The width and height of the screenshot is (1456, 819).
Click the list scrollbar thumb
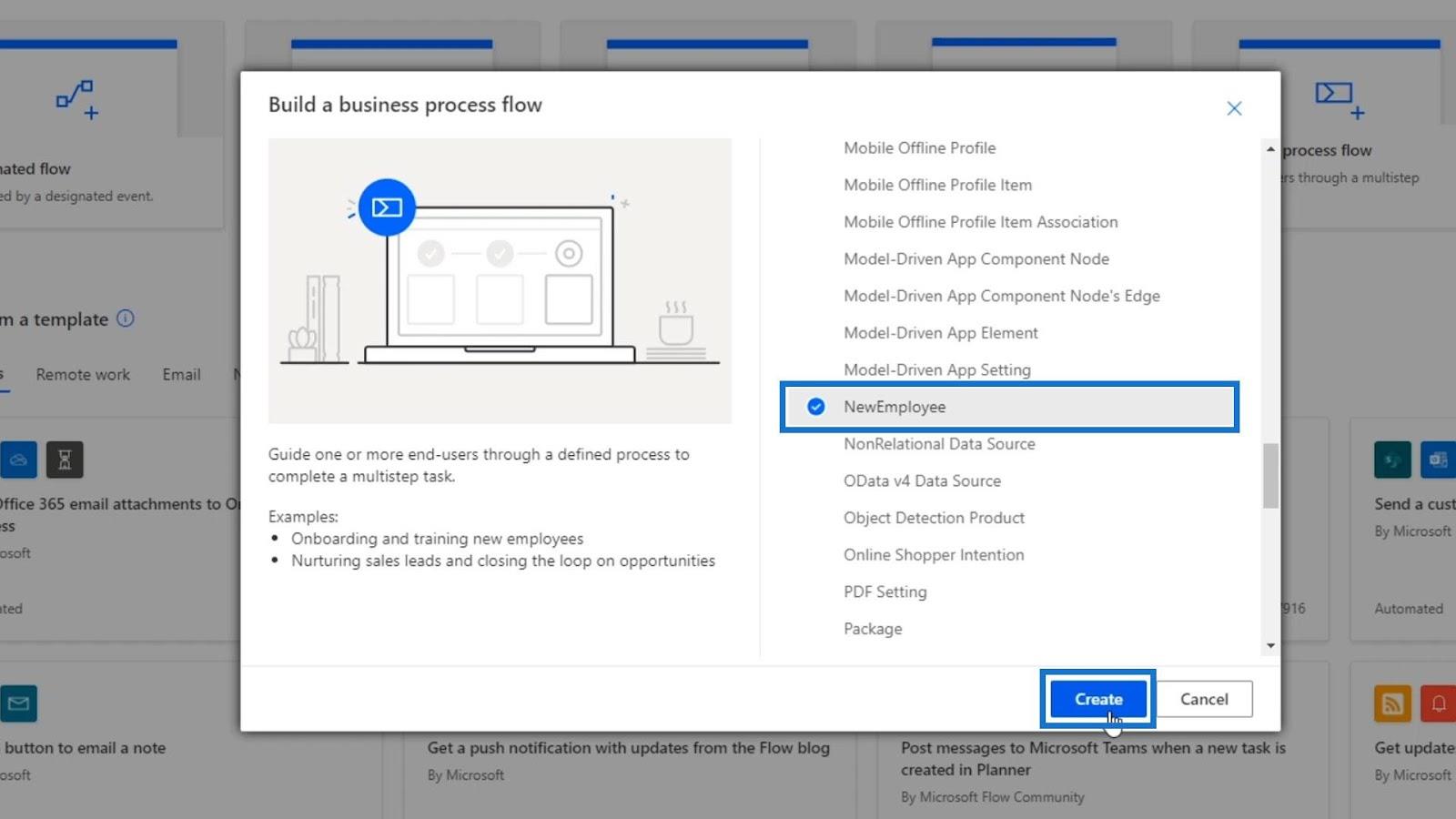coord(1270,476)
